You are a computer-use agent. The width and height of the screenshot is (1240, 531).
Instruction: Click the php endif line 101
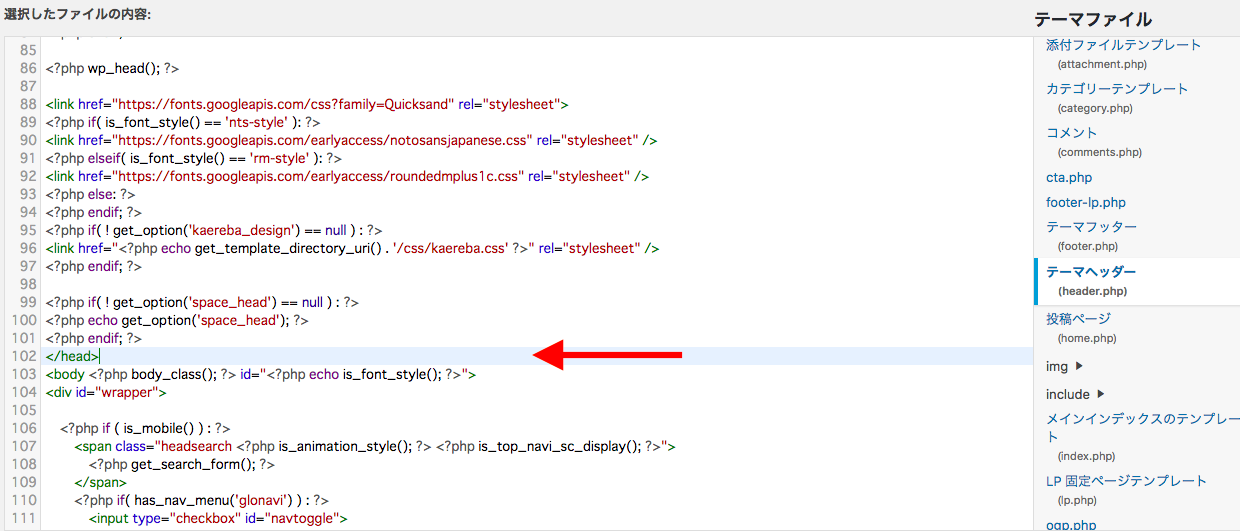pyautogui.click(x=93, y=338)
